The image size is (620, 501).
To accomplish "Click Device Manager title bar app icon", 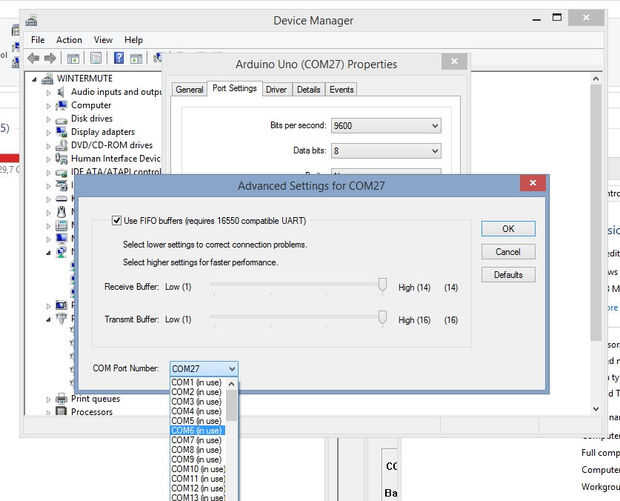I will [x=31, y=21].
